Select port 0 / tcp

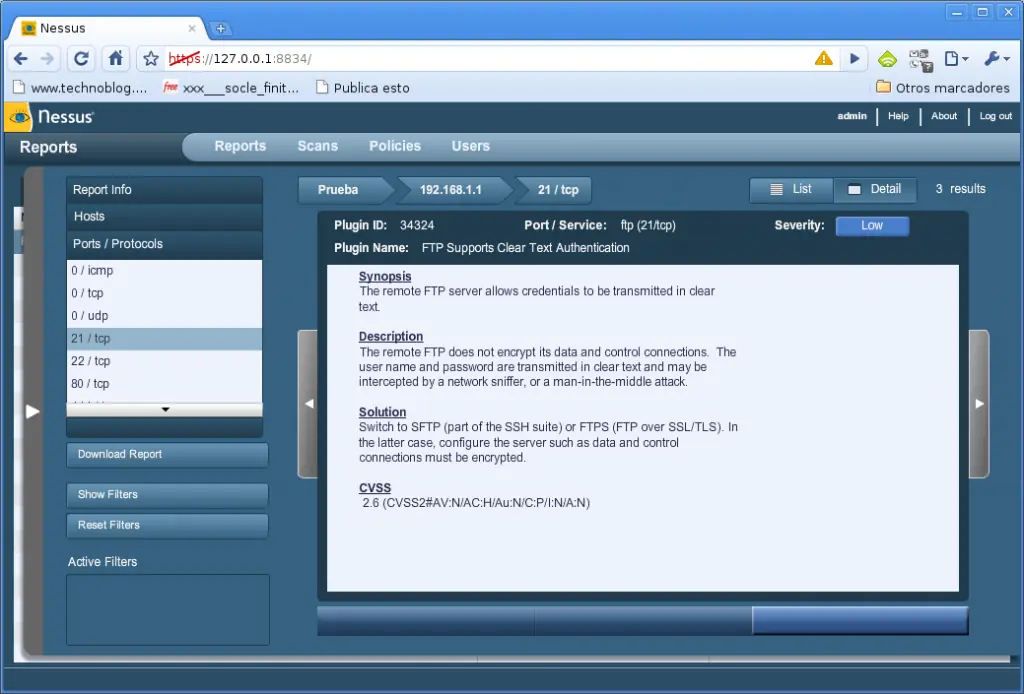click(165, 293)
